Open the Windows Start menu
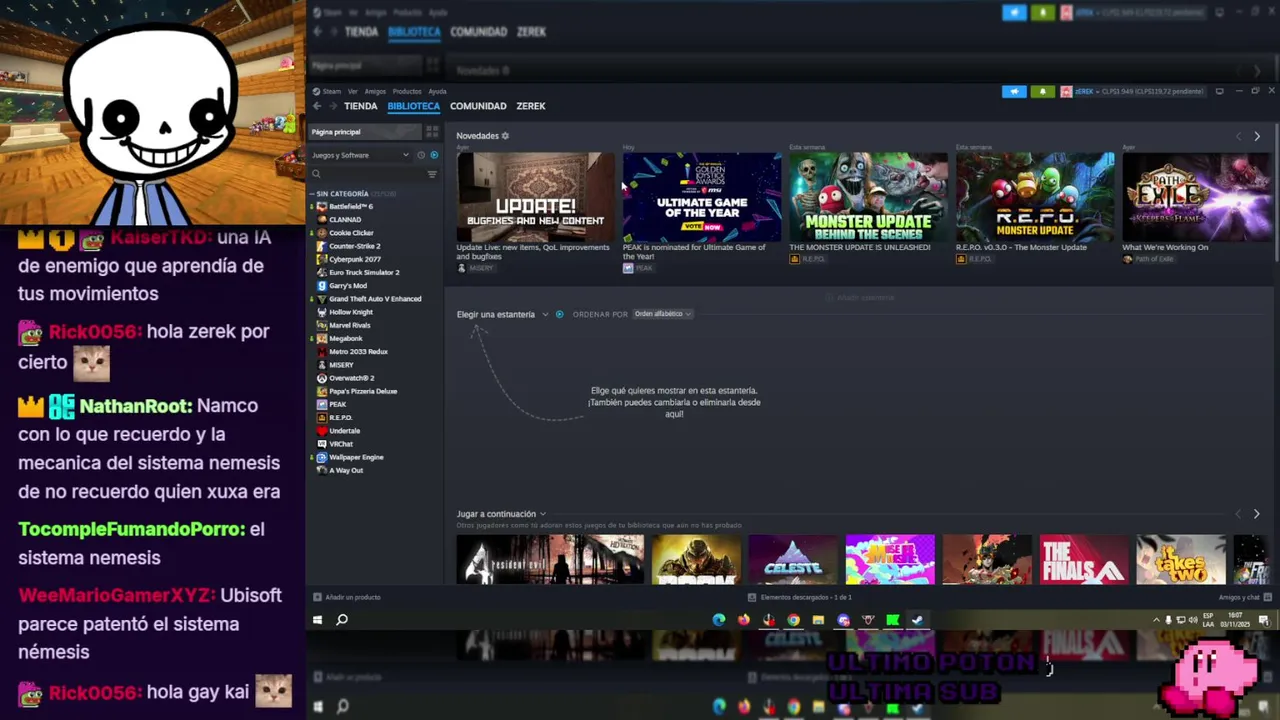The width and height of the screenshot is (1280, 720). 317,620
